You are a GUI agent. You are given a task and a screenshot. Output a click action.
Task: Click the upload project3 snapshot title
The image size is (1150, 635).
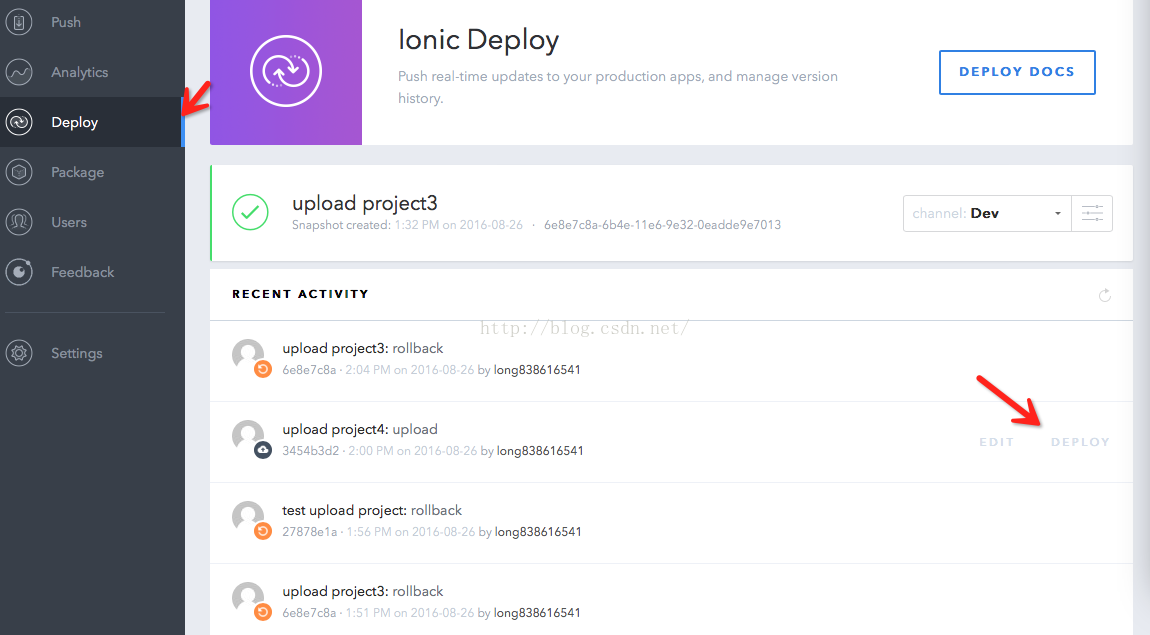(x=365, y=203)
